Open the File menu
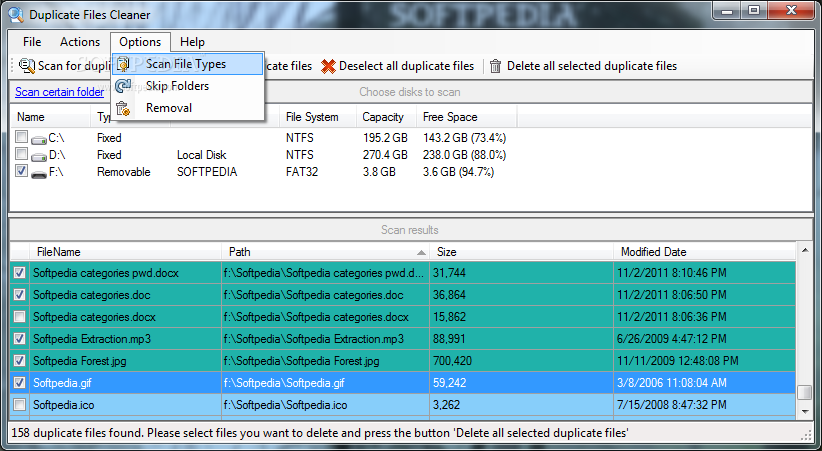Viewport: 822px width, 451px height. coord(32,42)
